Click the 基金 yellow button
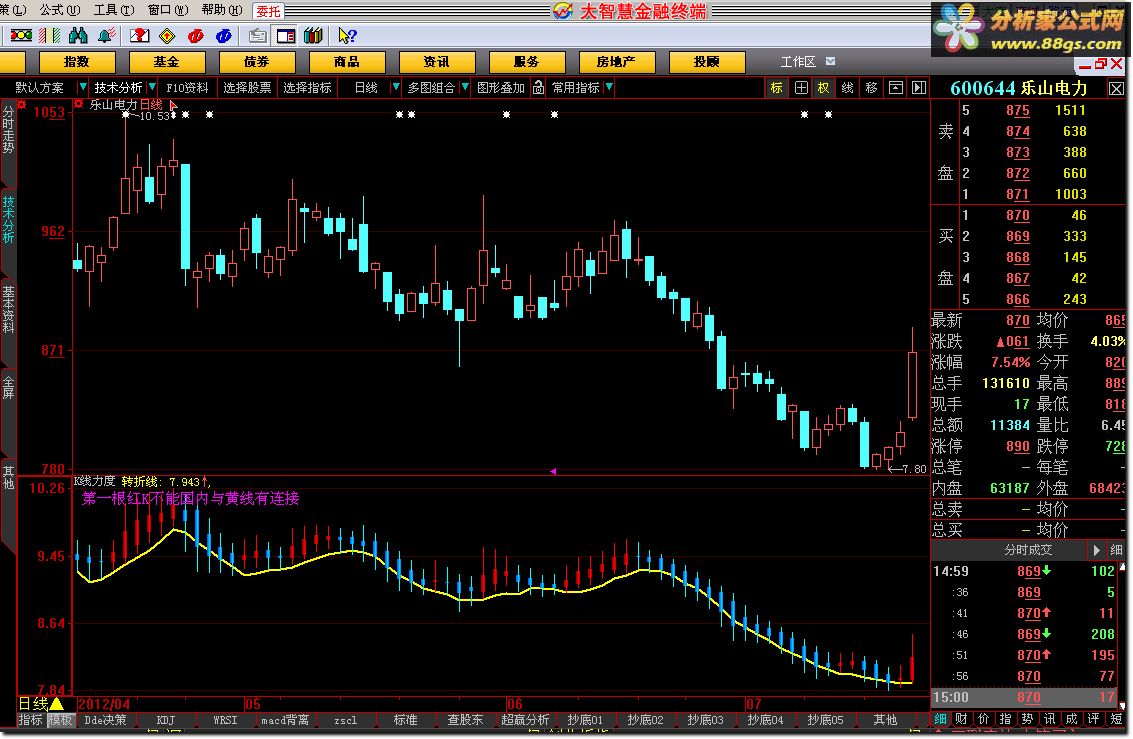Viewport: 1133px width, 739px height. point(167,62)
